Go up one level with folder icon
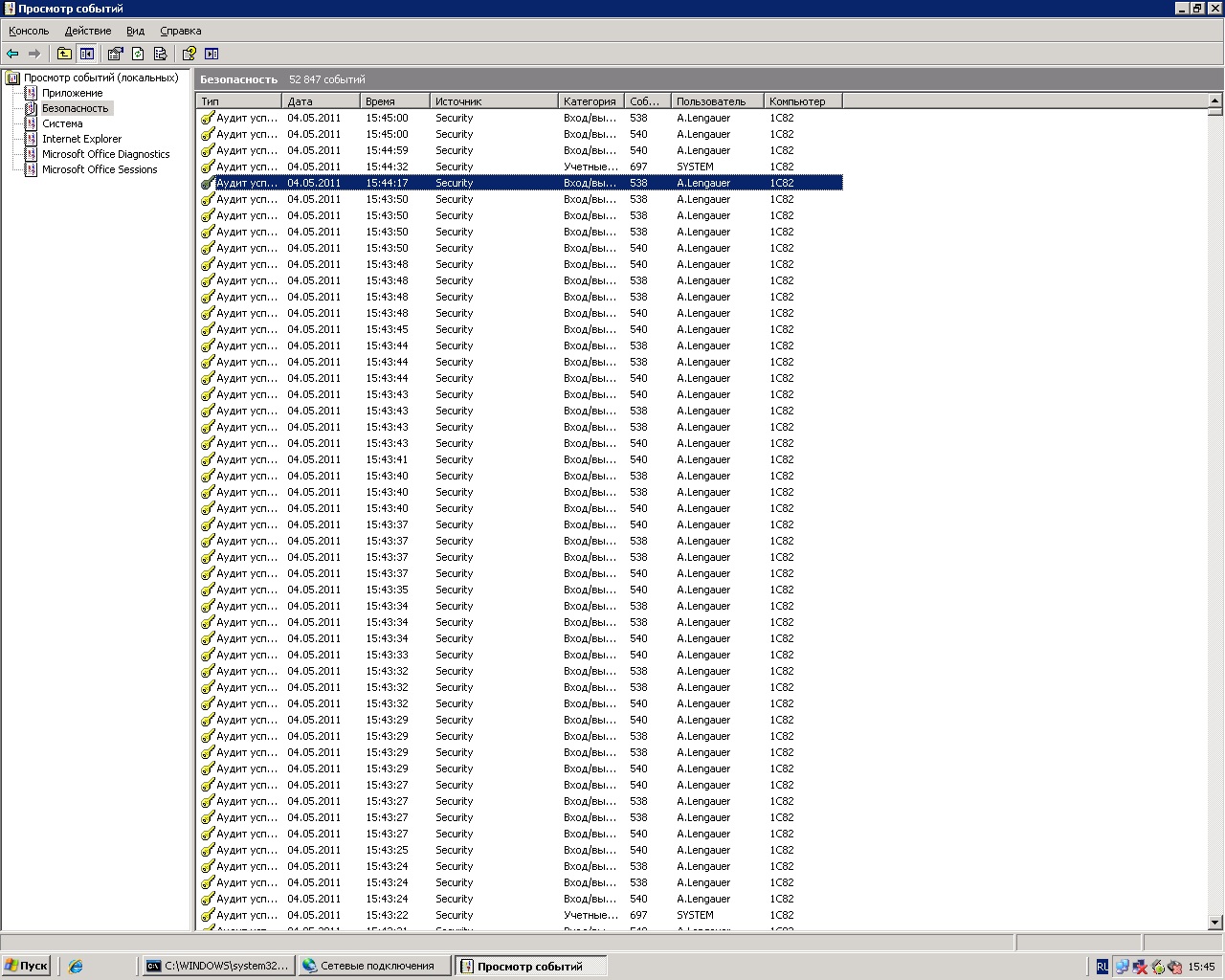The image size is (1225, 980). [64, 54]
